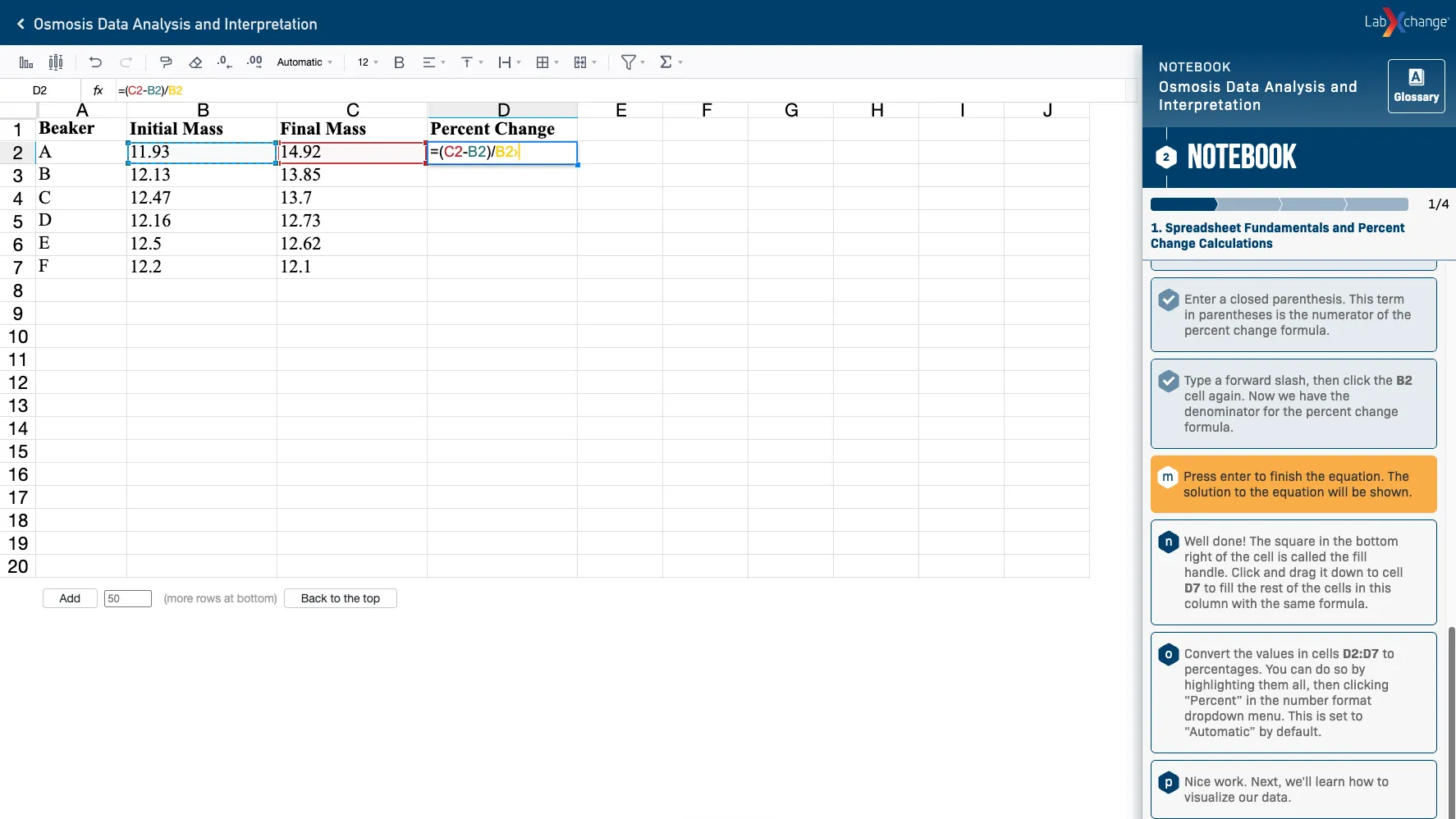
Task: Click the freeze columns toolbar icon
Action: [x=56, y=62]
